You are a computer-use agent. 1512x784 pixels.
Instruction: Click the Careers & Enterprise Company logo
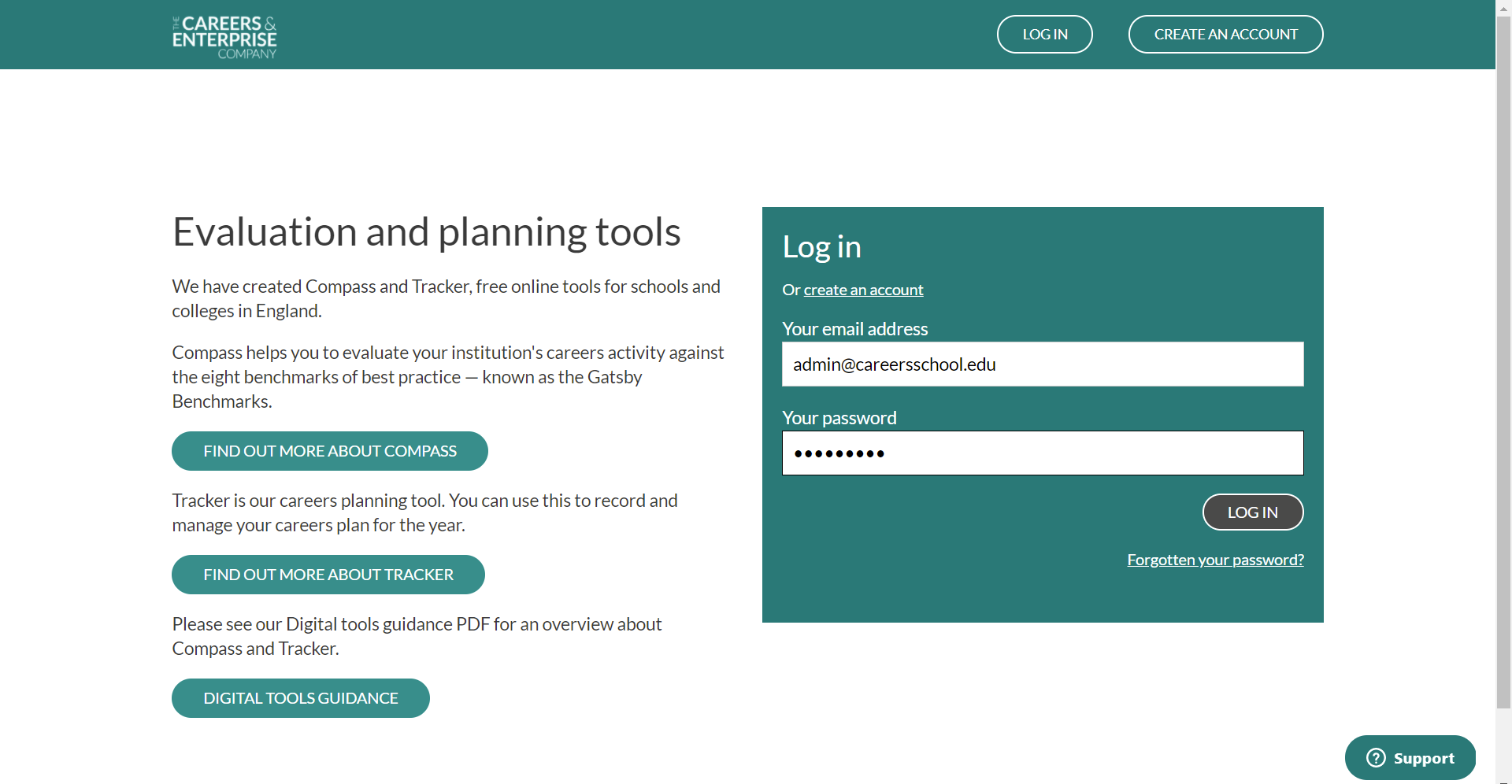(x=224, y=36)
